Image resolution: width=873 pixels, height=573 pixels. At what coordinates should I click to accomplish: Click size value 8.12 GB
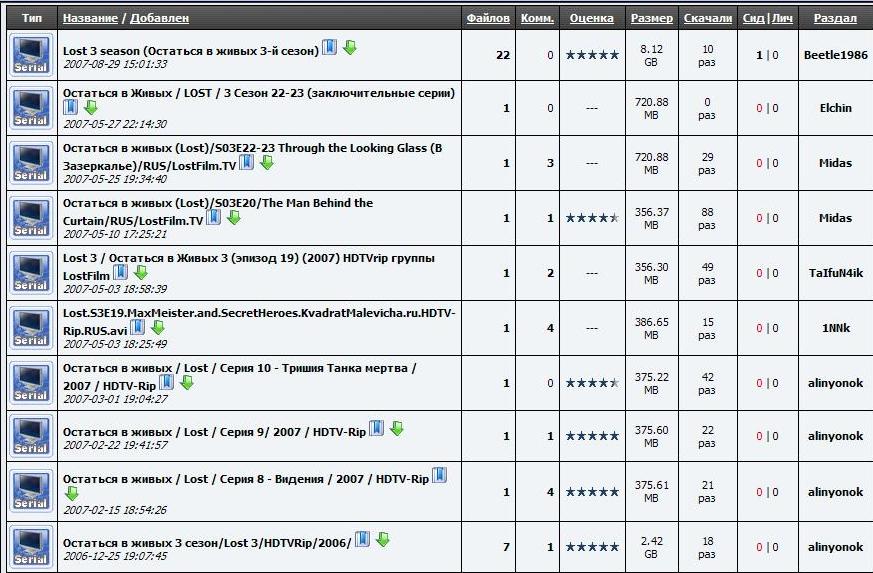651,55
